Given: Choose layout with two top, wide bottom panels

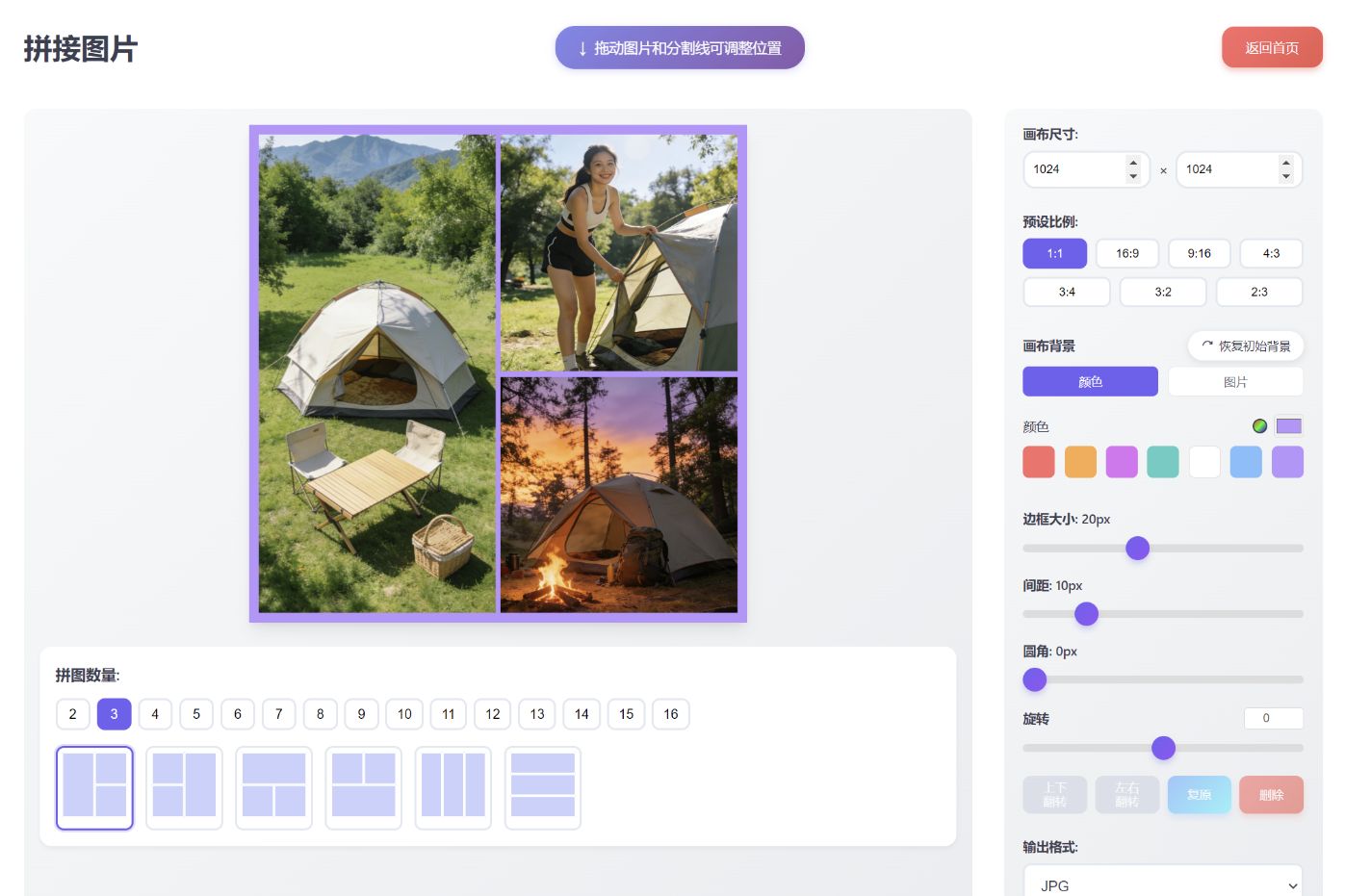Looking at the screenshot, I should coord(363,786).
